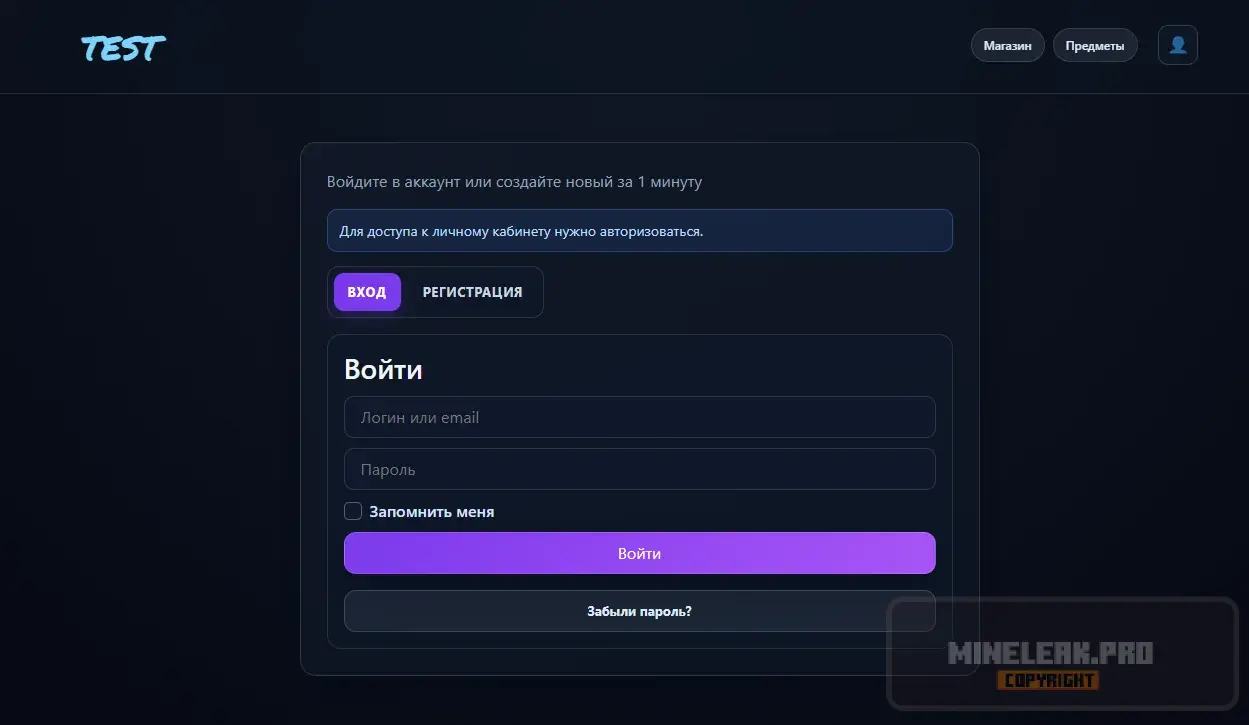The image size is (1249, 725).
Task: Focus the Логин или email field
Action: click(x=639, y=417)
